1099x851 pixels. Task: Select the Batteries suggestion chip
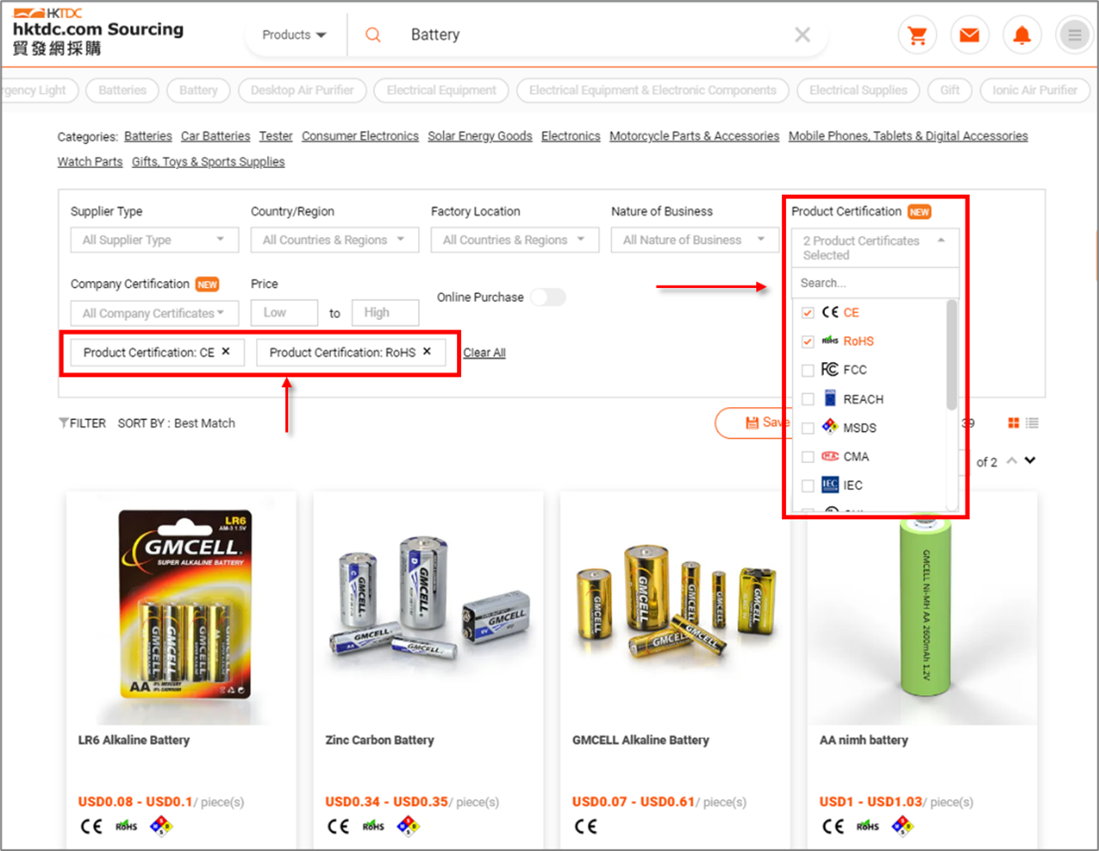(x=123, y=90)
